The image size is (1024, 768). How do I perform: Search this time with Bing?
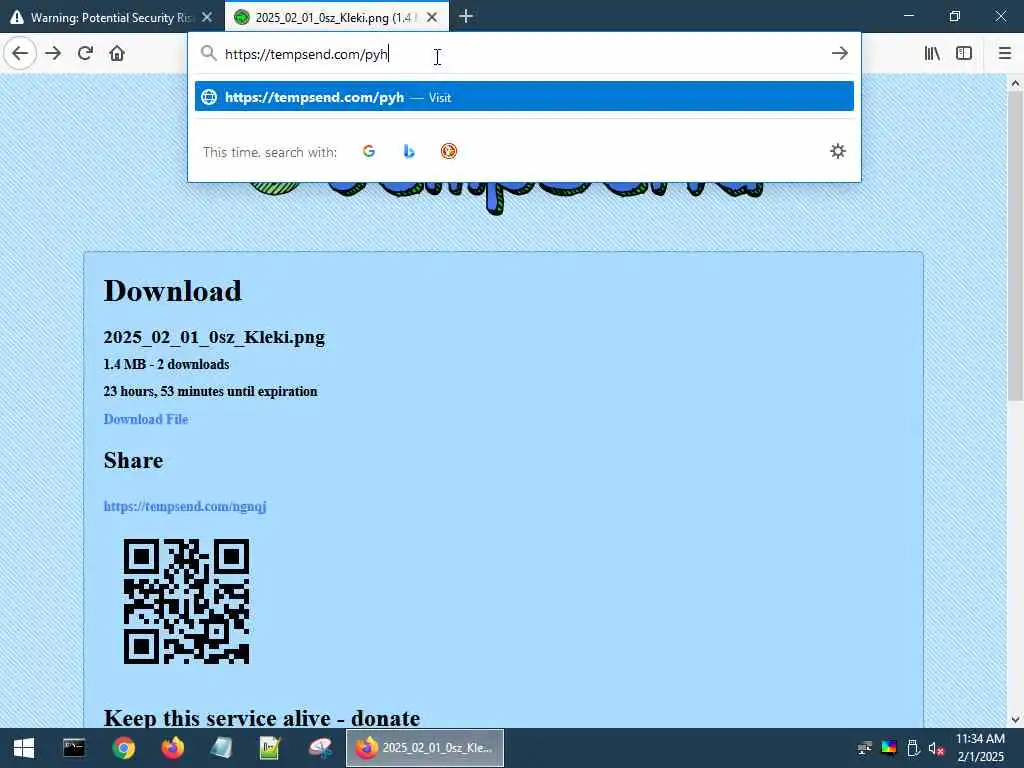pyautogui.click(x=409, y=152)
